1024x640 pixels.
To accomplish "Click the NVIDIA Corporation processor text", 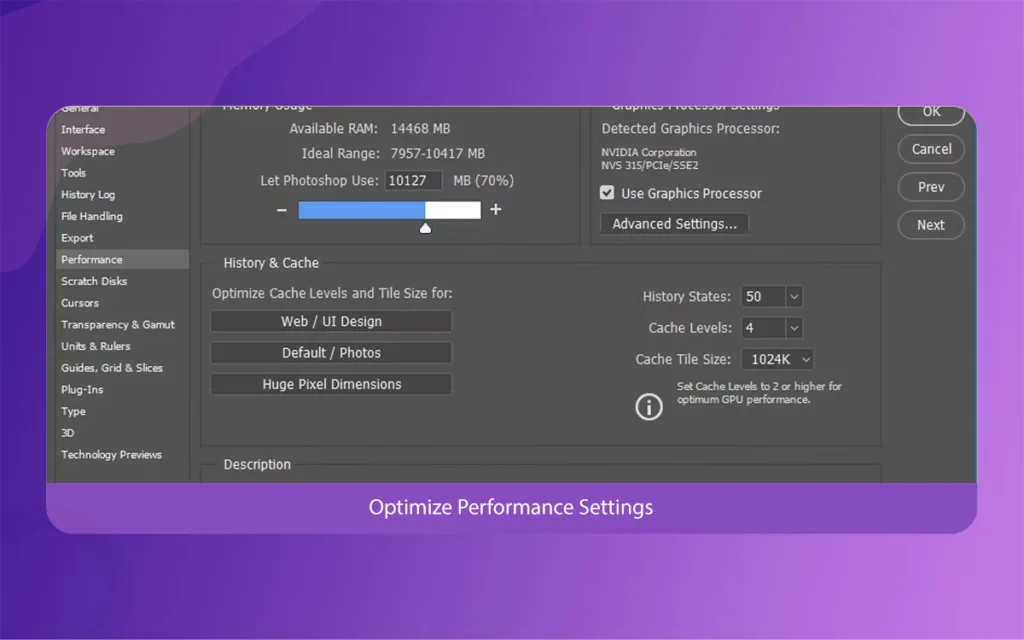I will pos(648,152).
